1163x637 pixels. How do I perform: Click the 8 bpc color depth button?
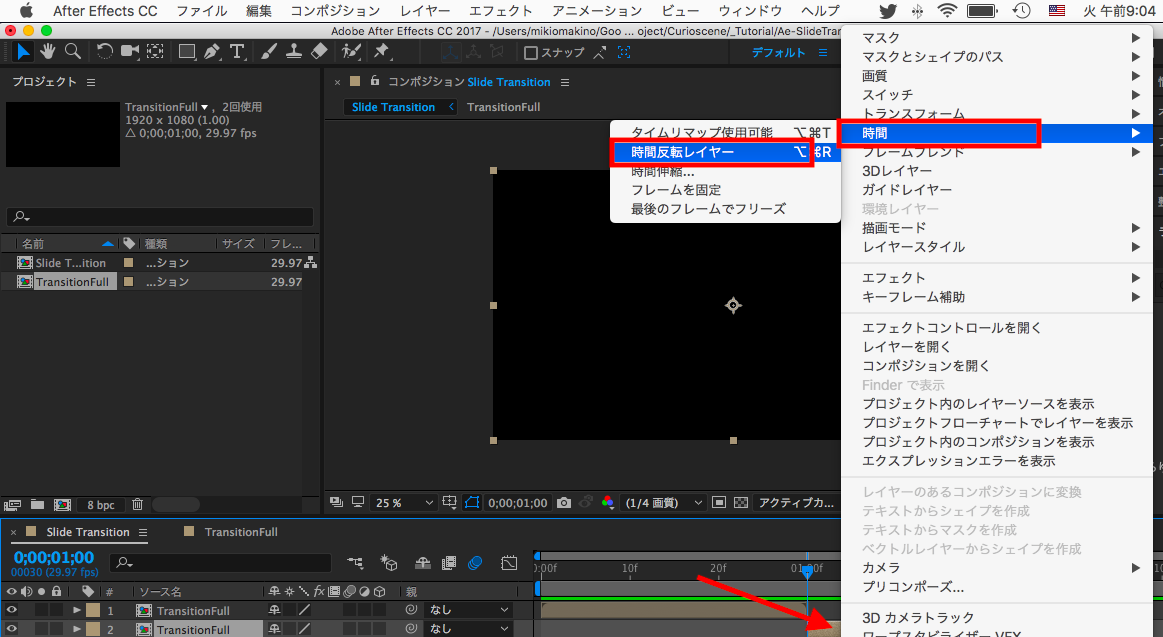pyautogui.click(x=100, y=505)
